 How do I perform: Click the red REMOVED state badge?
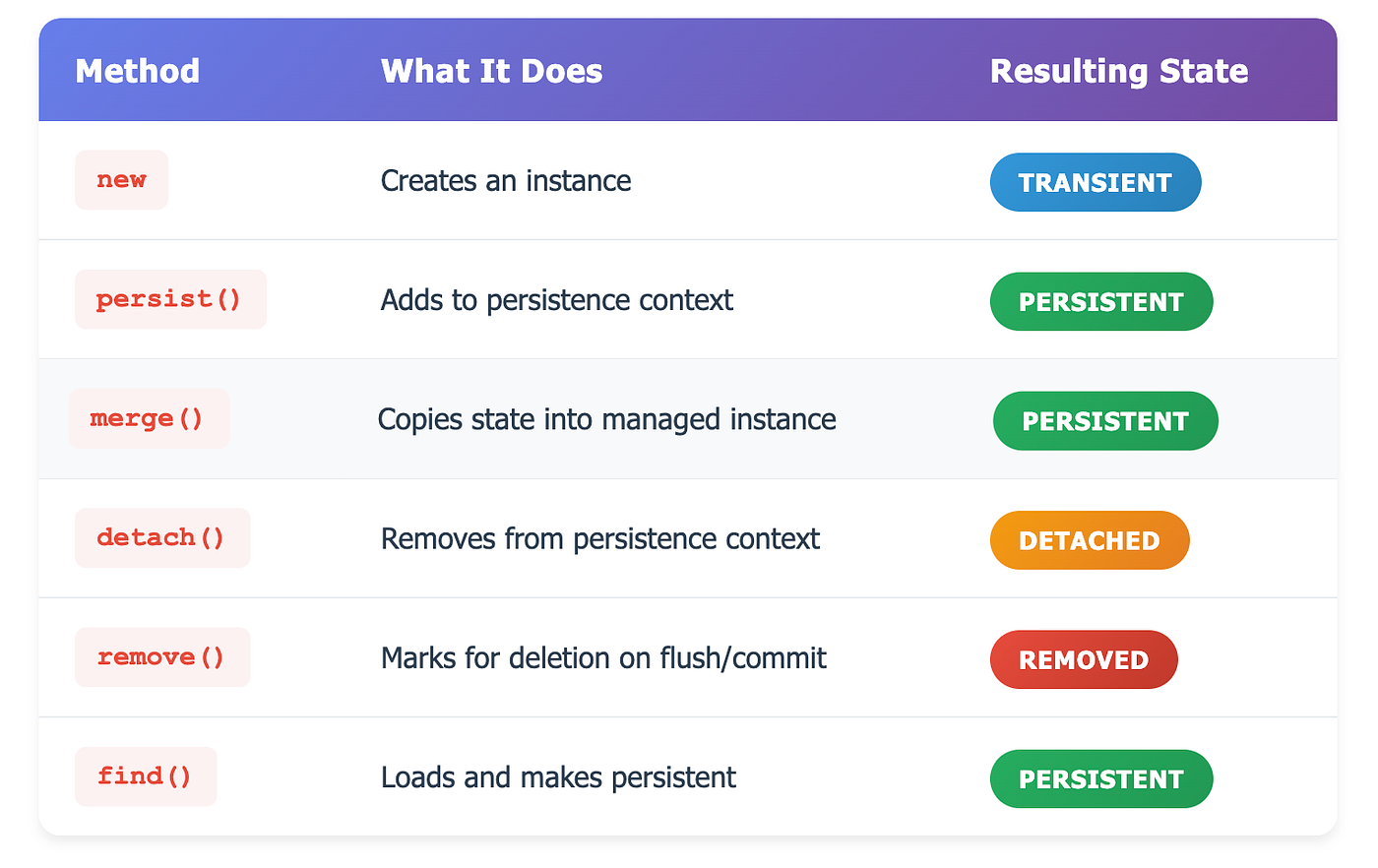[x=1083, y=659]
